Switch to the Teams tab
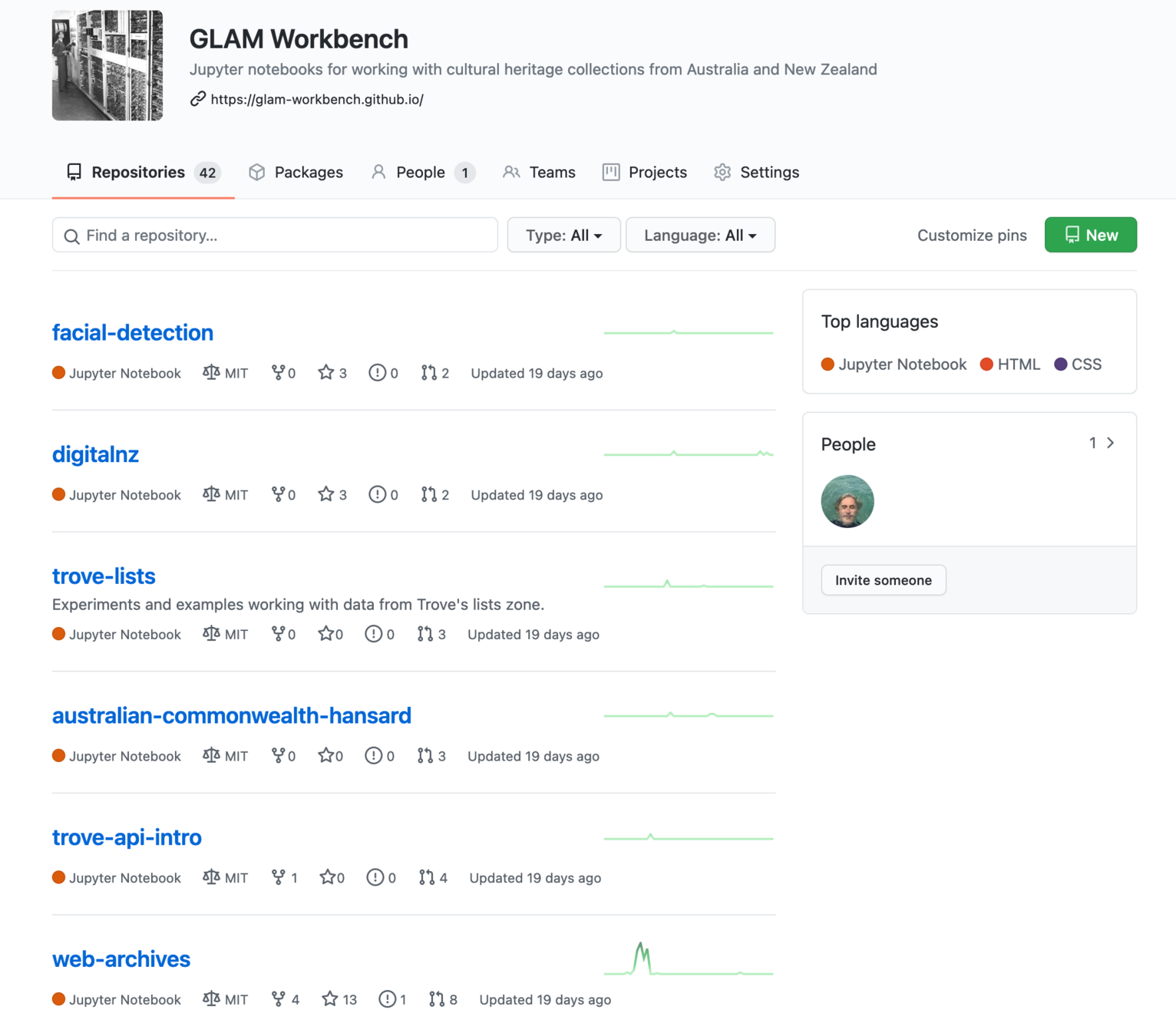 tap(539, 173)
